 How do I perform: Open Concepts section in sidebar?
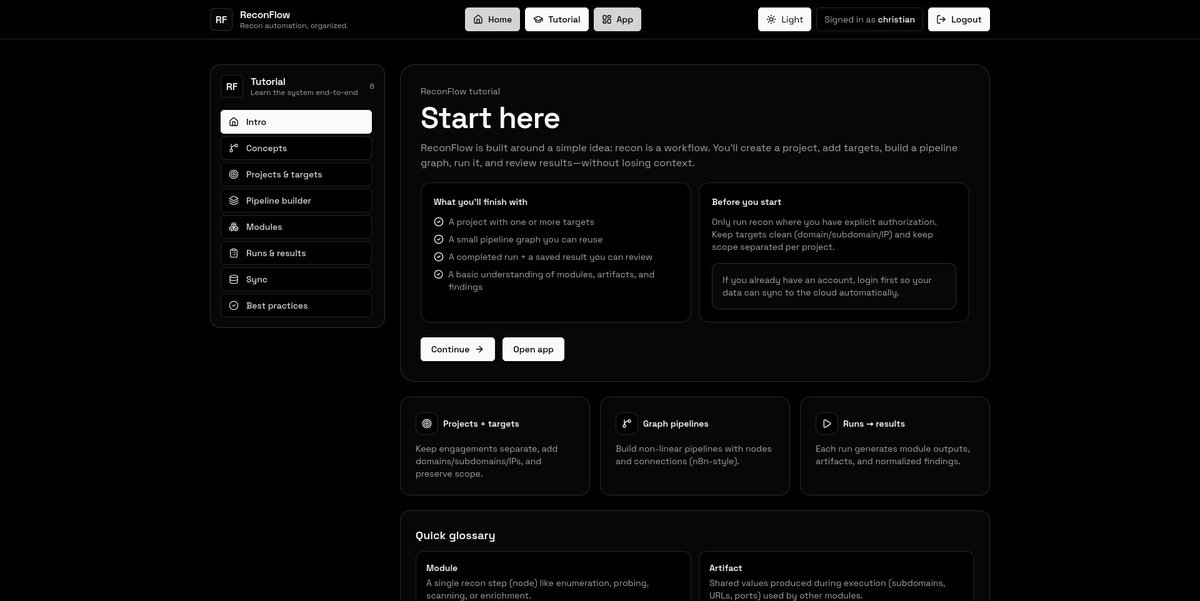click(296, 148)
